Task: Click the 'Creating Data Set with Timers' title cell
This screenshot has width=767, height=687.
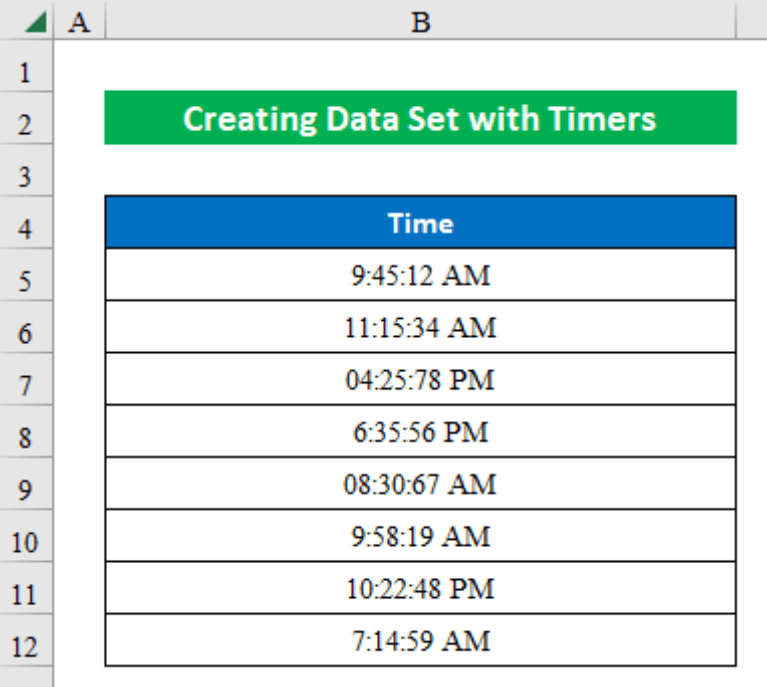Action: click(x=420, y=119)
